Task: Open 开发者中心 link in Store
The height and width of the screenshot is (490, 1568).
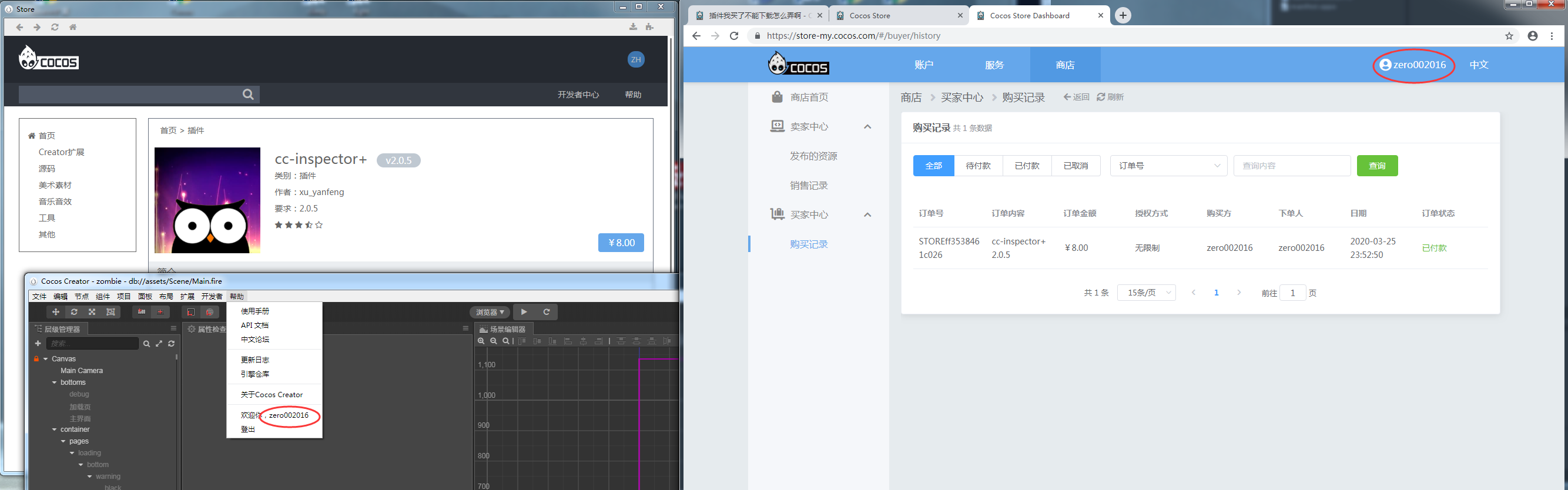Action: (578, 95)
